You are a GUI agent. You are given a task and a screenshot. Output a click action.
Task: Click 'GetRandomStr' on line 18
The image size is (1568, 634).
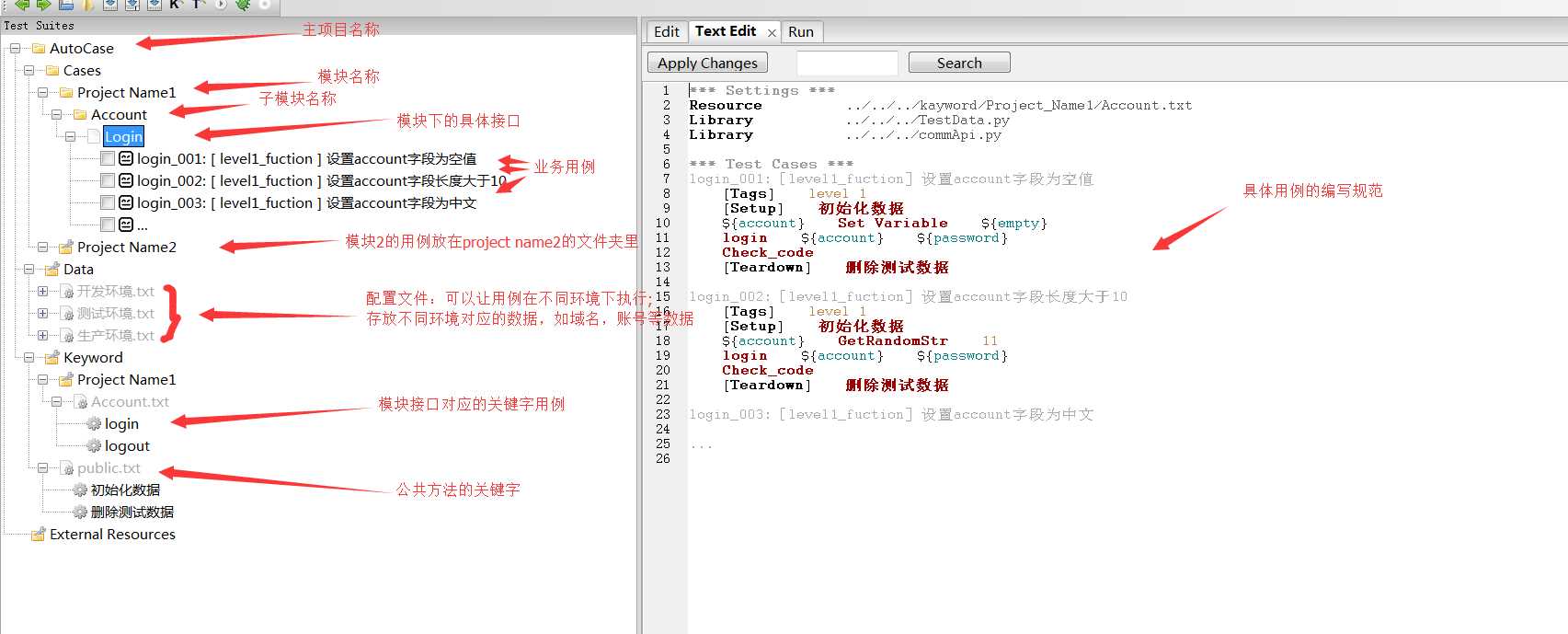tap(892, 340)
